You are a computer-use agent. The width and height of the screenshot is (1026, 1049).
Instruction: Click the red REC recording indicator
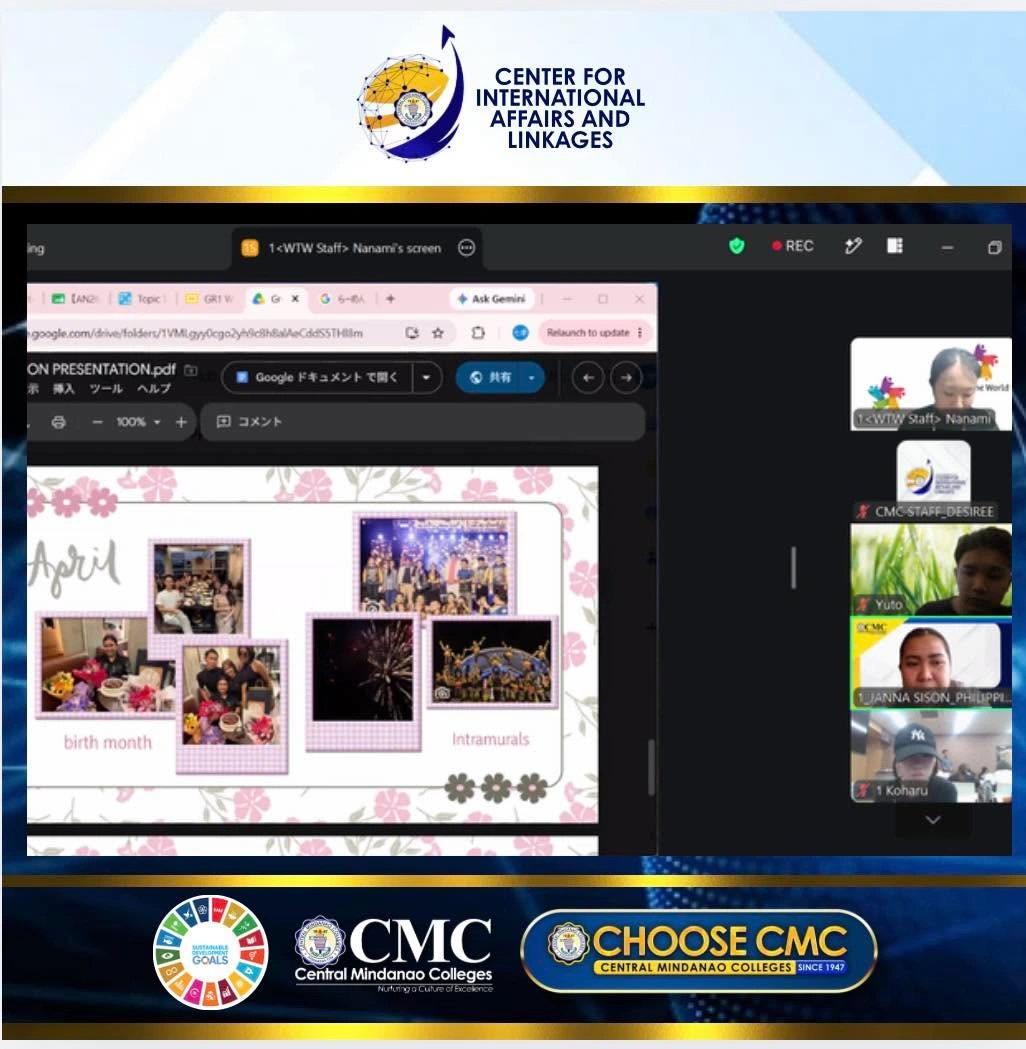(793, 246)
